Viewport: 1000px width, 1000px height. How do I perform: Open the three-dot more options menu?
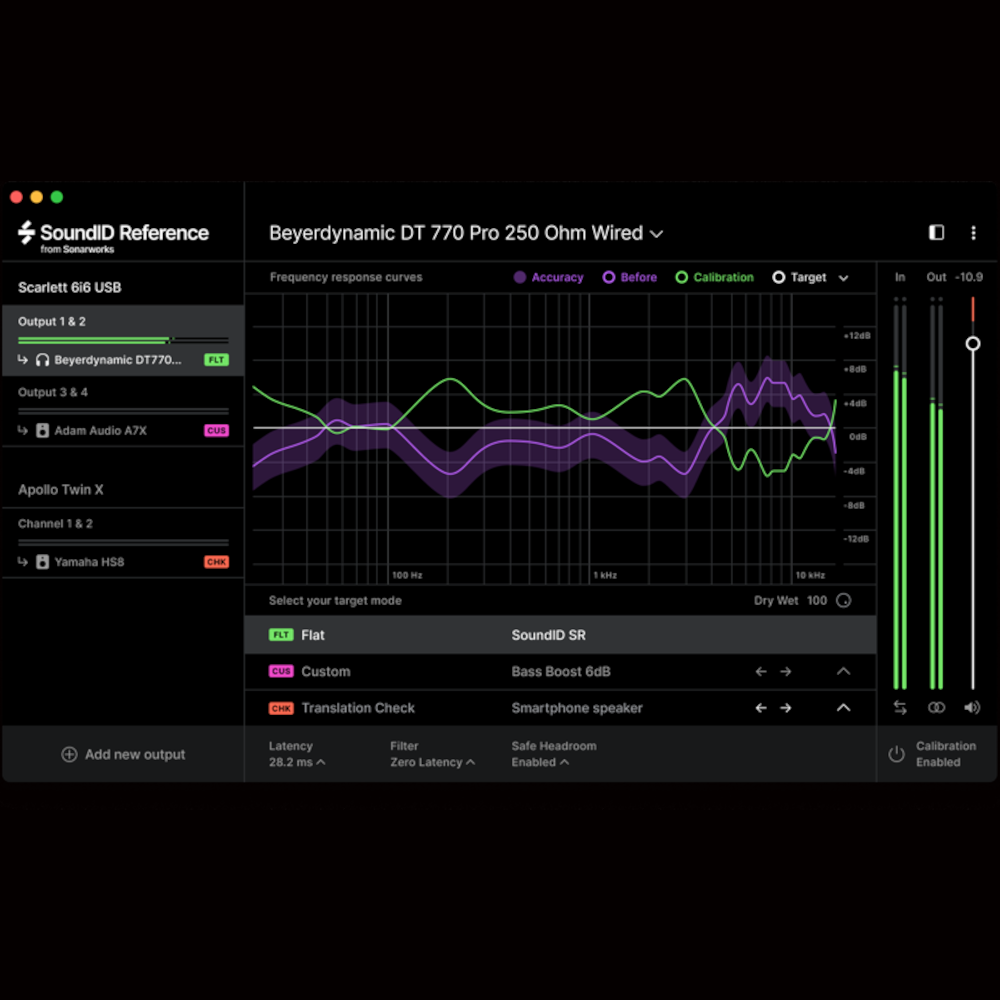click(x=973, y=233)
